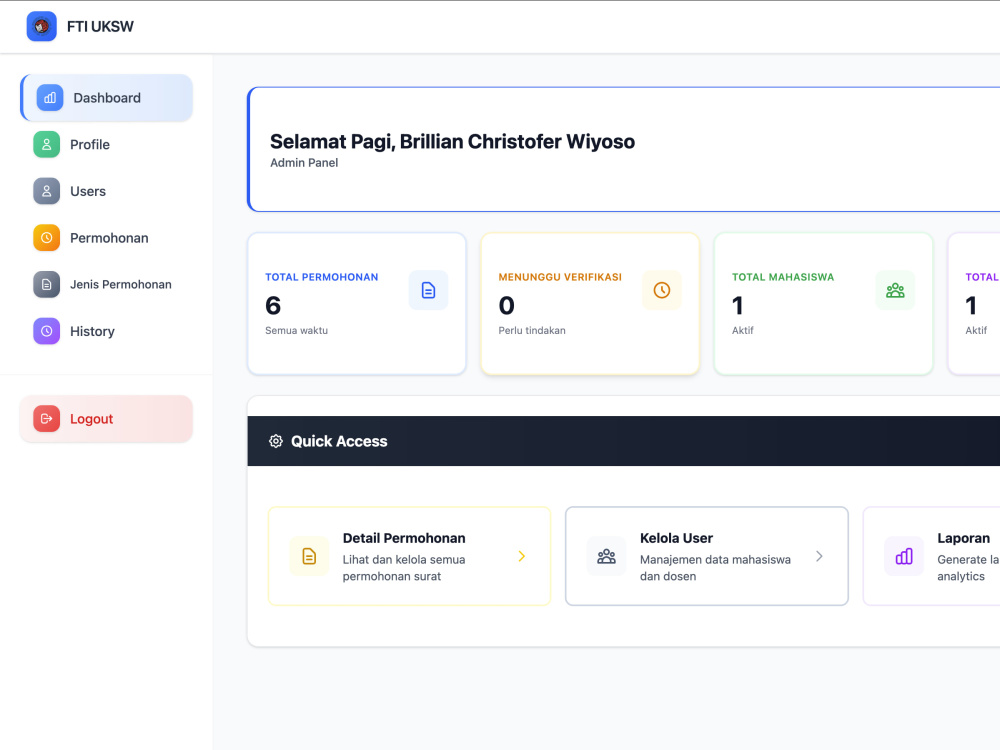Select the Total Mahasiswa statistic card
Screen dimensions: 1000x750
[823, 304]
